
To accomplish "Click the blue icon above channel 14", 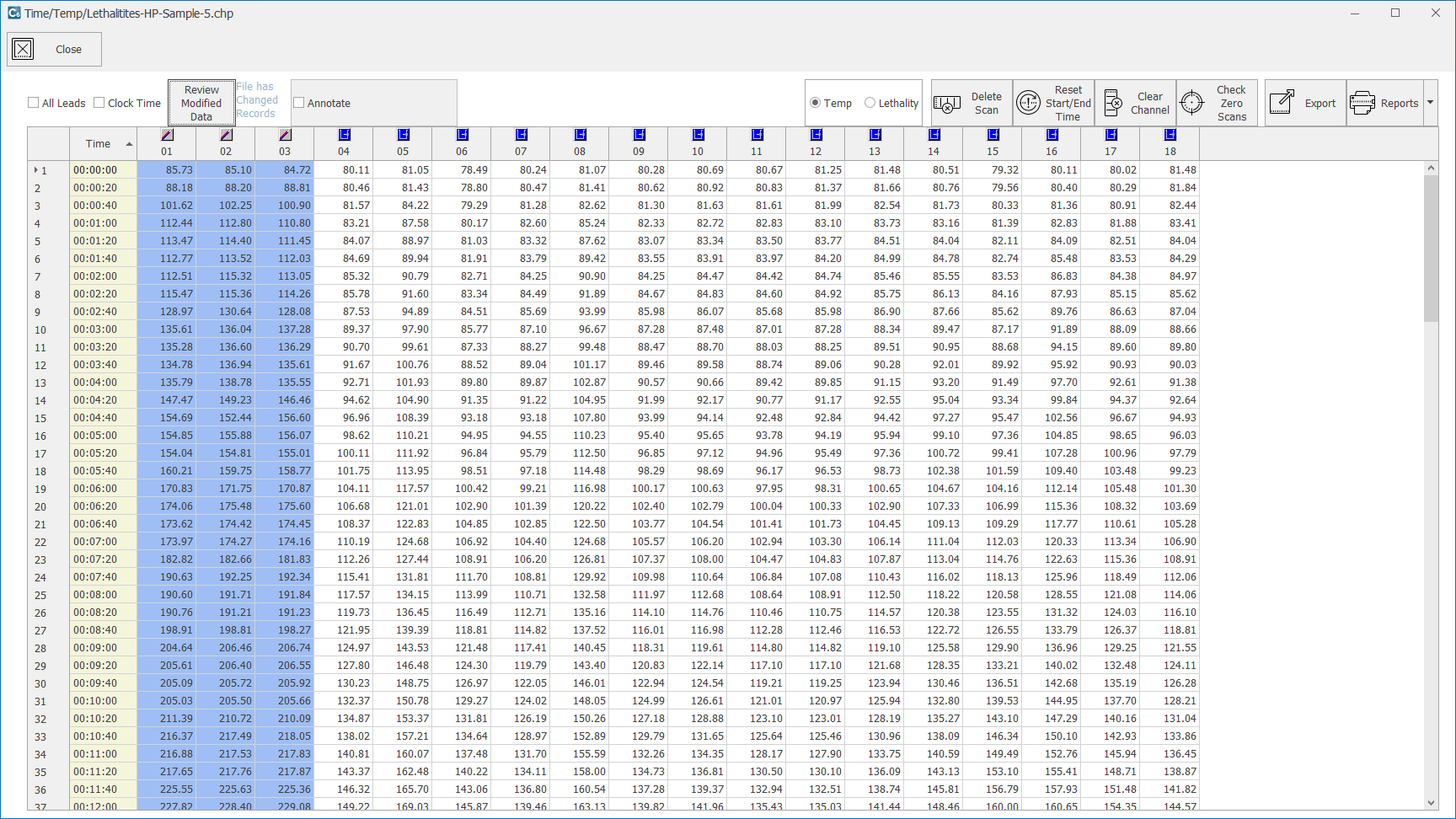I will pyautogui.click(x=934, y=135).
